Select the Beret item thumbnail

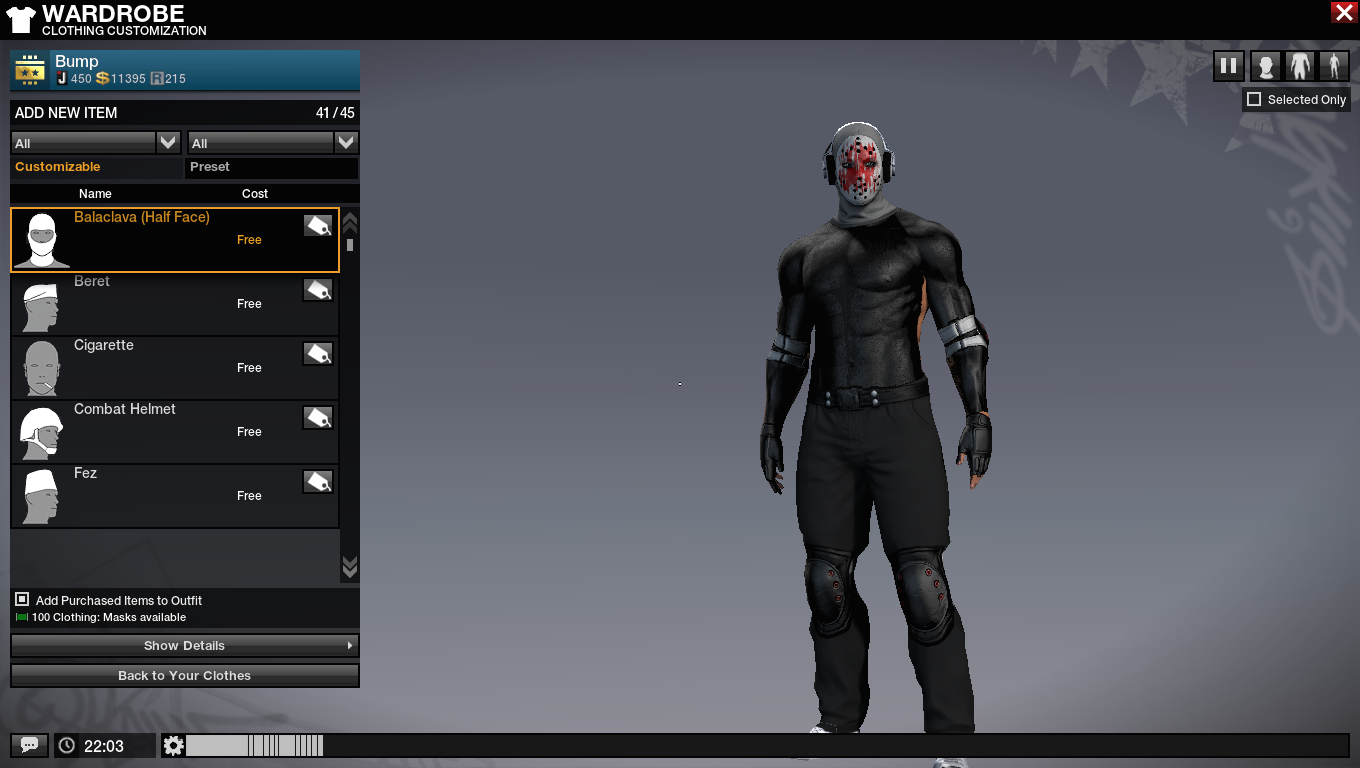pyautogui.click(x=41, y=304)
